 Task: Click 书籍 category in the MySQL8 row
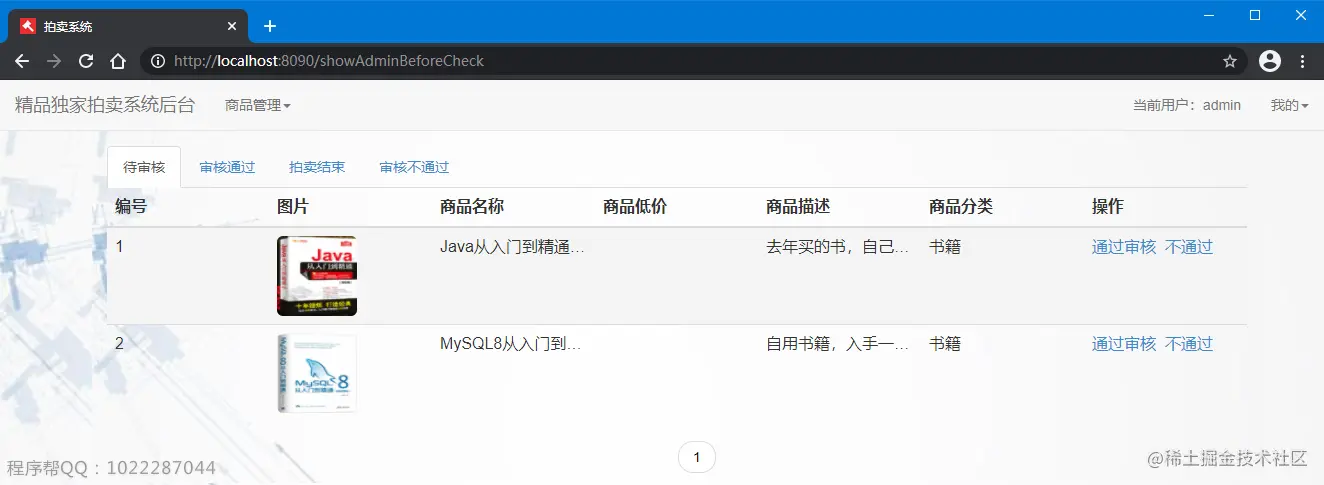tap(945, 344)
